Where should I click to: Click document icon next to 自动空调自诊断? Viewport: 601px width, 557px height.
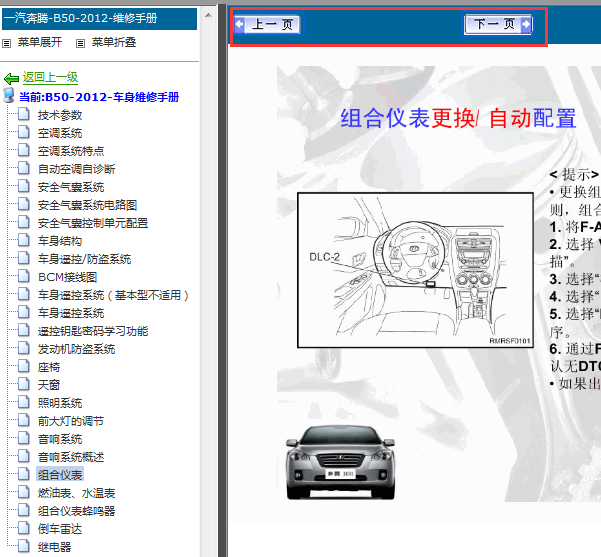tap(24, 168)
